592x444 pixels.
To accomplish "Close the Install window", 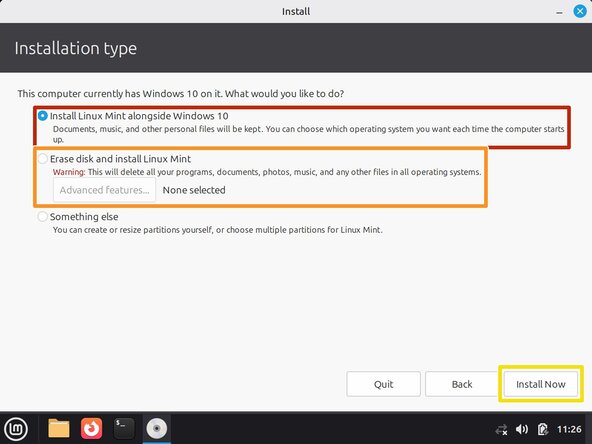I will [x=580, y=11].
